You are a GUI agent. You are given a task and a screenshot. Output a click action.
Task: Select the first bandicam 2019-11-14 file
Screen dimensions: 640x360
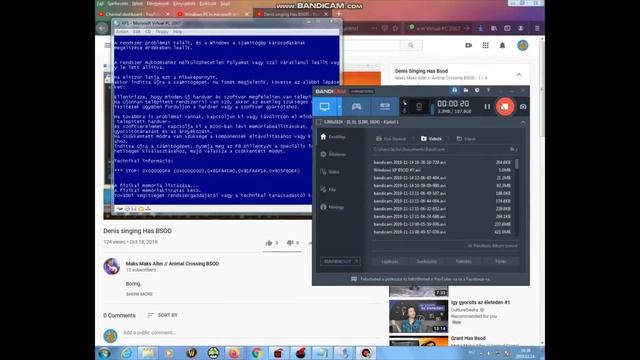(442, 162)
